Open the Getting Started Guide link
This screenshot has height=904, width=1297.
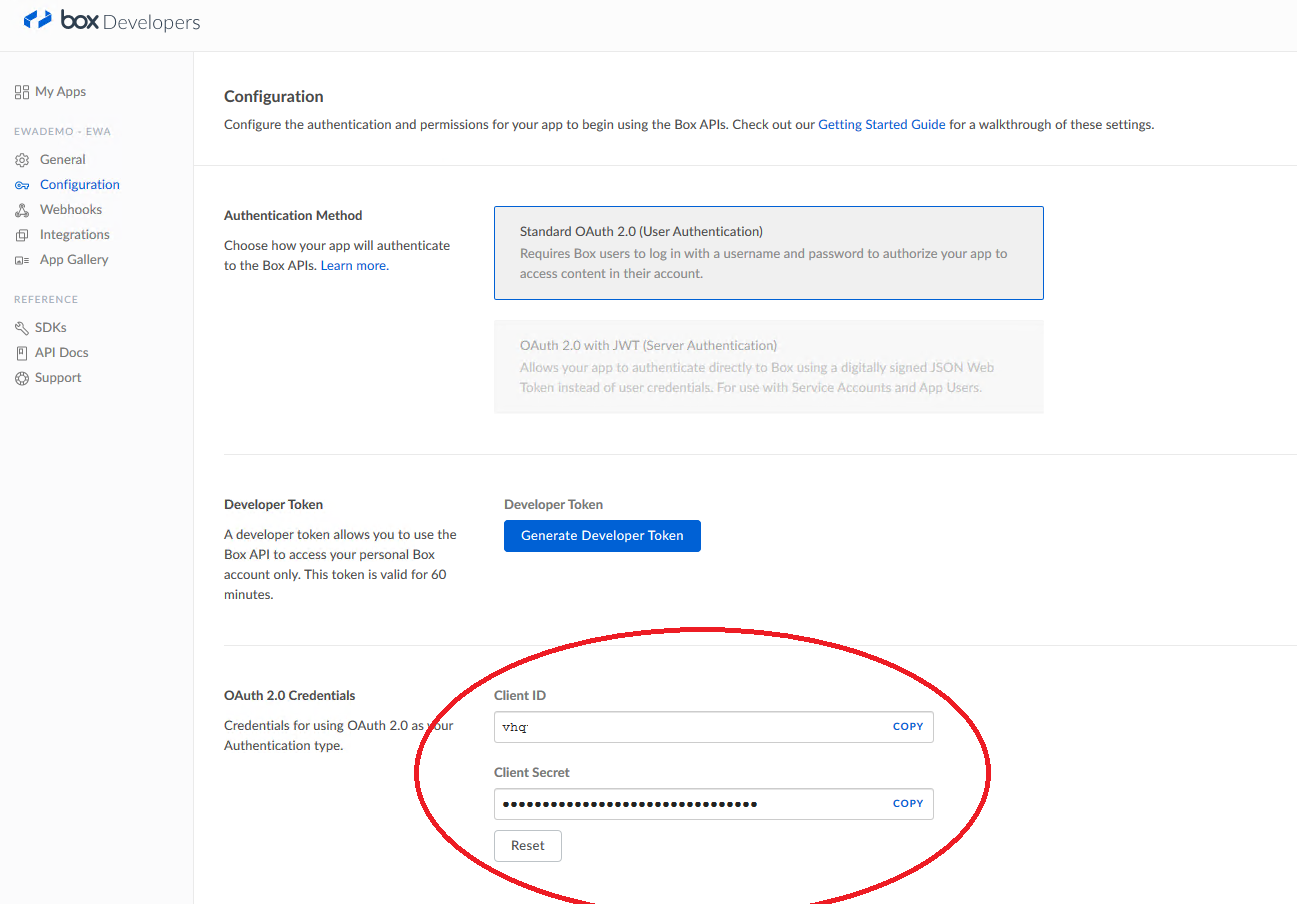pyautogui.click(x=881, y=125)
